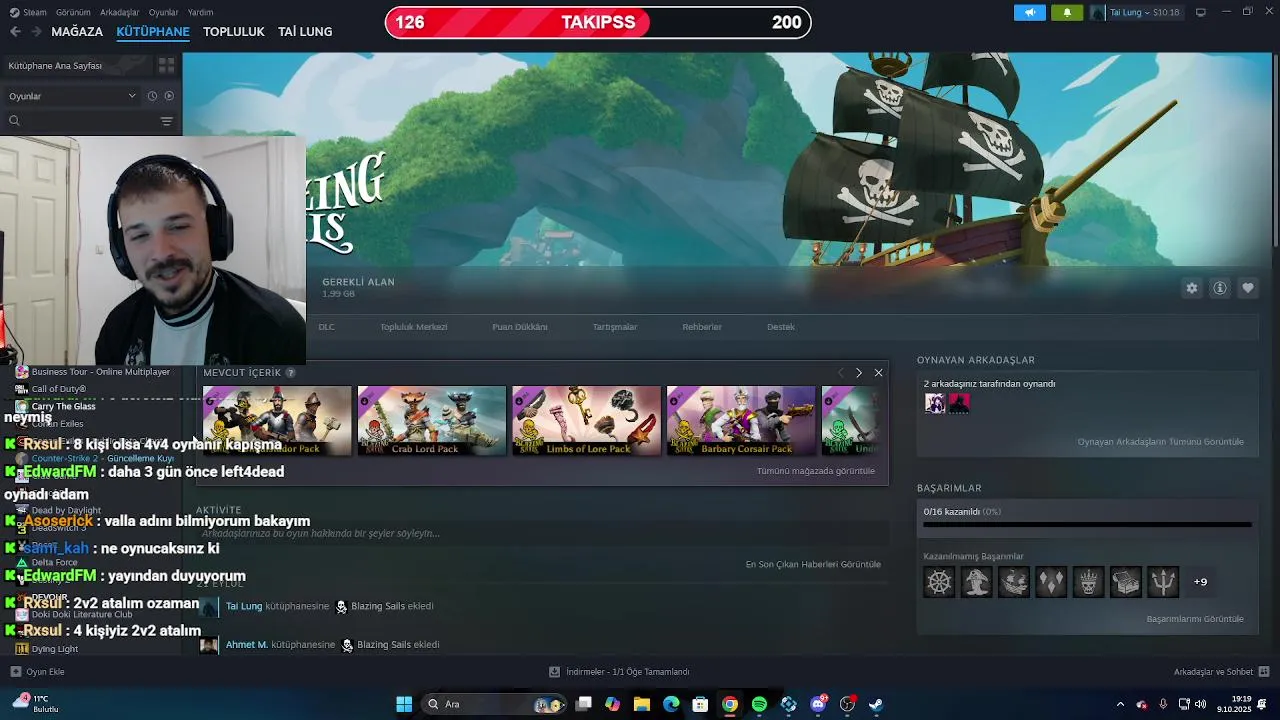Screen dimensions: 1280x720
Task: Close the Mevcut İçerik panel
Action: click(878, 372)
